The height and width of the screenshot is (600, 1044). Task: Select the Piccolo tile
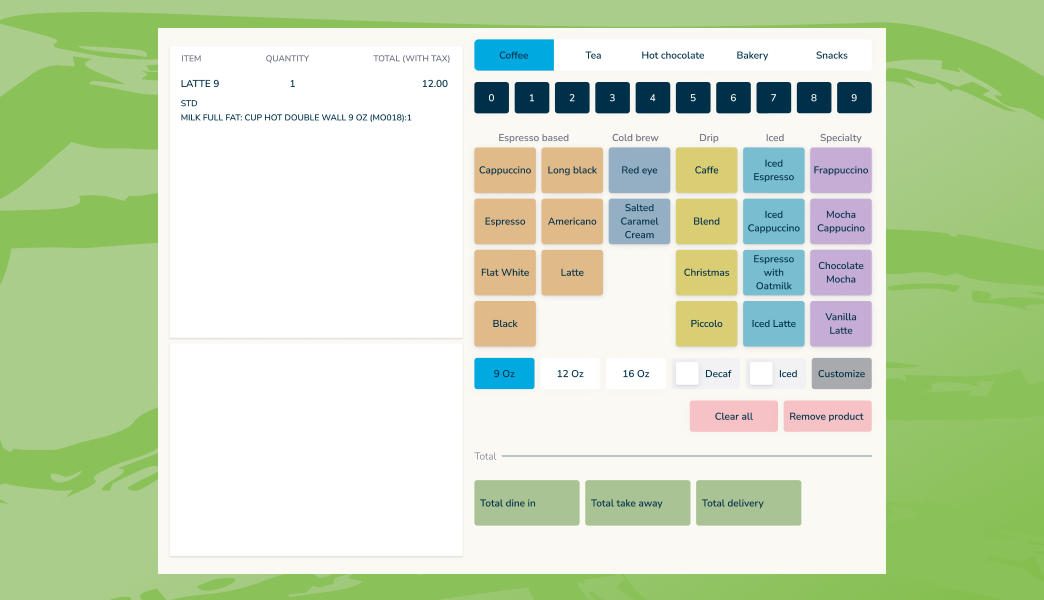(x=706, y=324)
